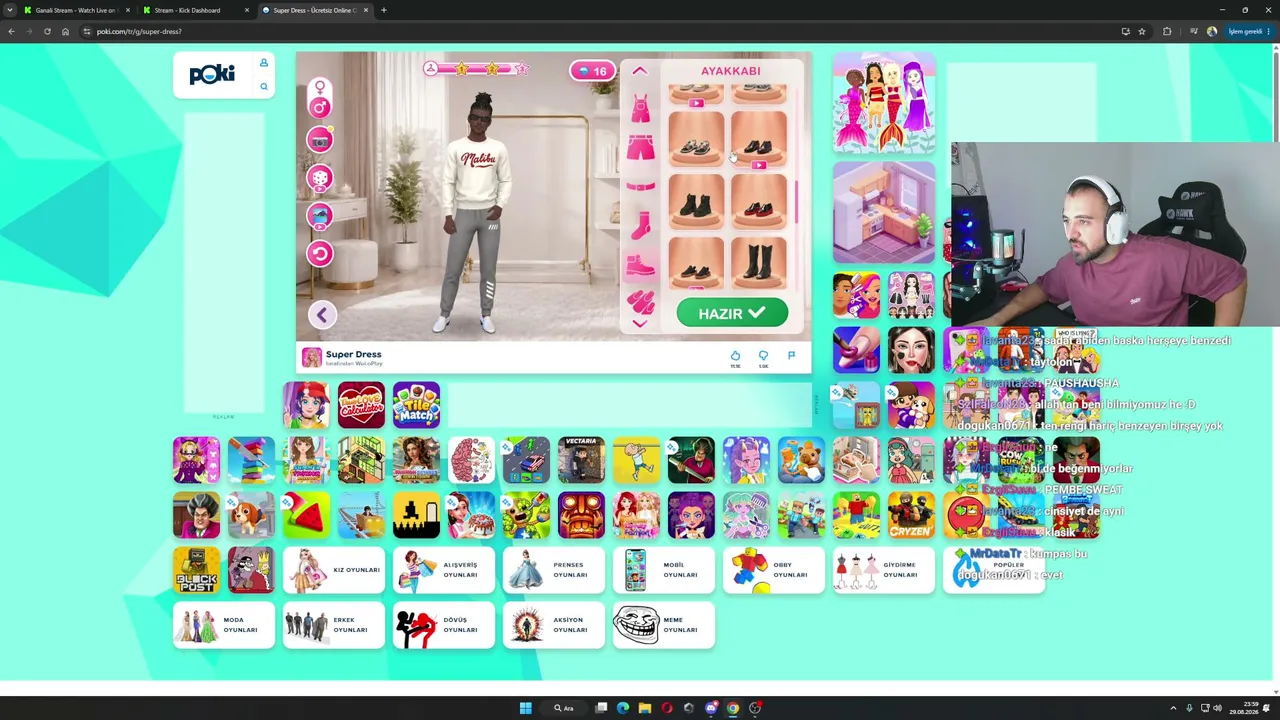Tap the random dice outfit button
The width and height of the screenshot is (1280, 720).
click(x=320, y=179)
